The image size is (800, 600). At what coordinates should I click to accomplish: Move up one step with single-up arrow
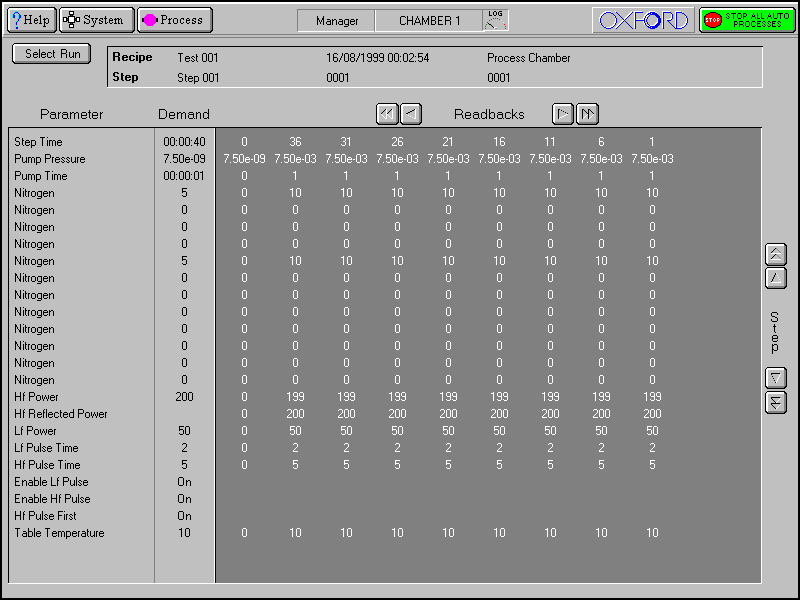point(775,278)
